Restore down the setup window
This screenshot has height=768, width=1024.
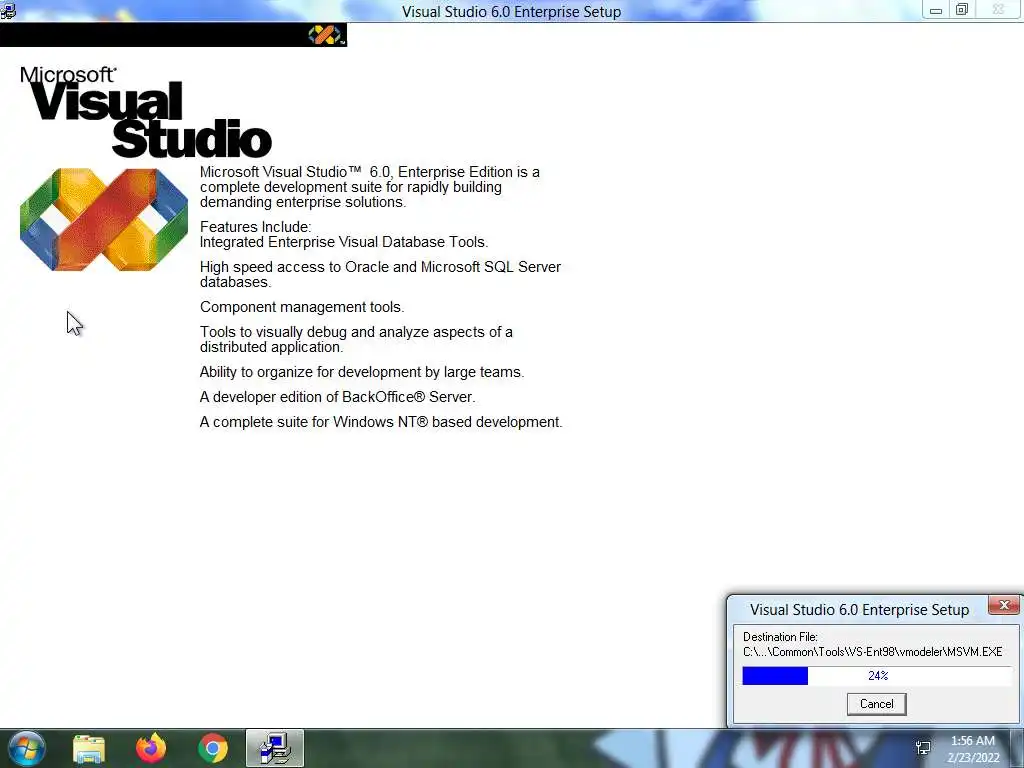pyautogui.click(x=961, y=10)
